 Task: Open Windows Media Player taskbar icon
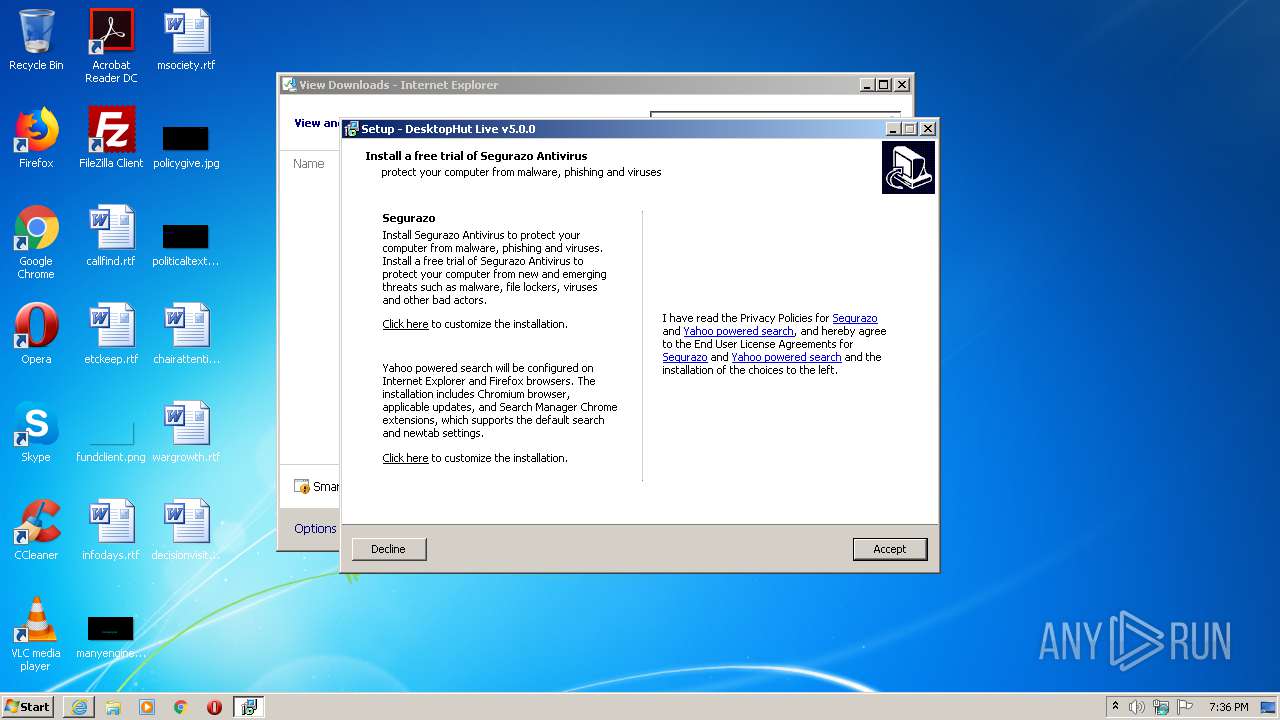pyautogui.click(x=147, y=707)
